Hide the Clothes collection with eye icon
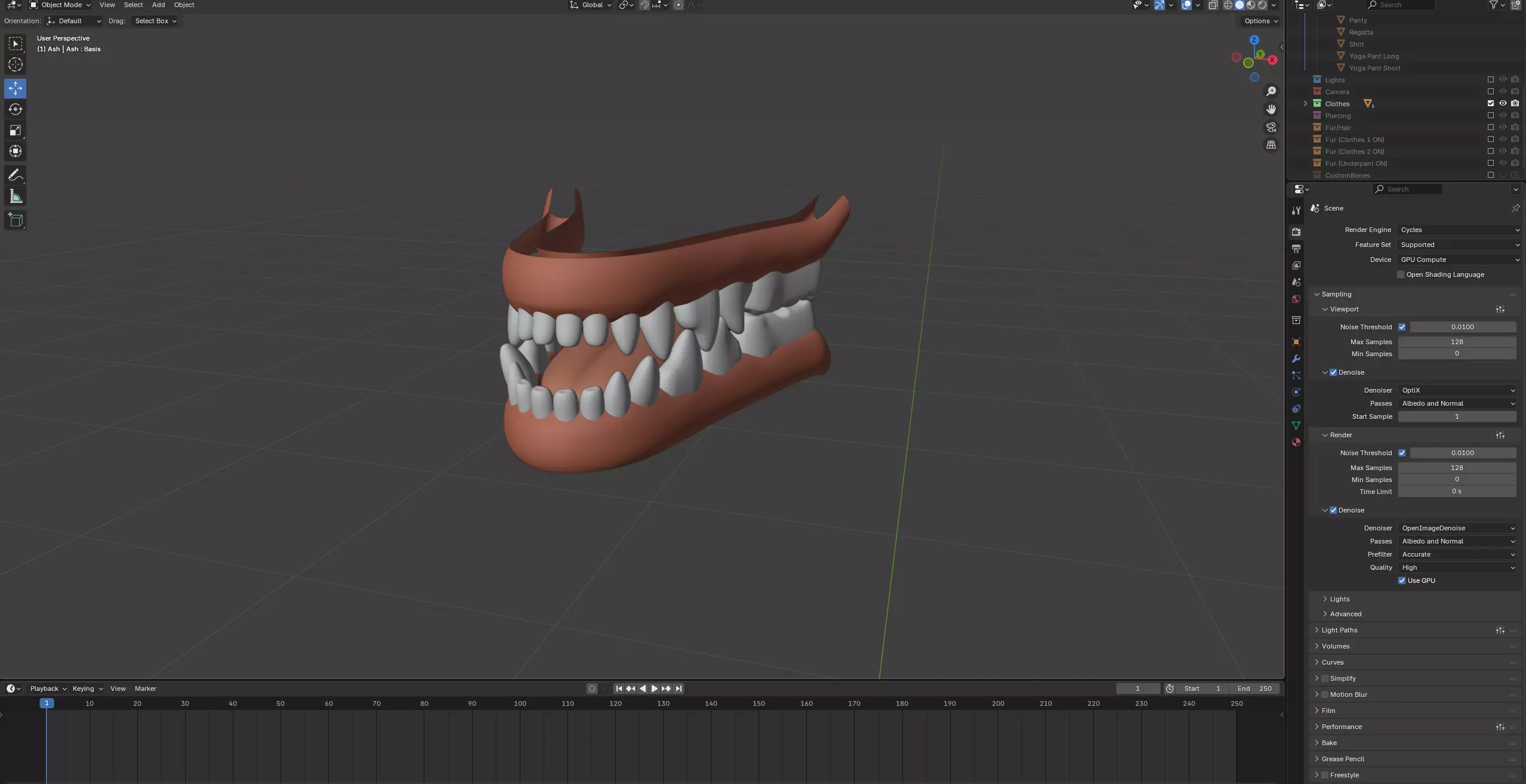Image resolution: width=1526 pixels, height=784 pixels. click(x=1503, y=104)
